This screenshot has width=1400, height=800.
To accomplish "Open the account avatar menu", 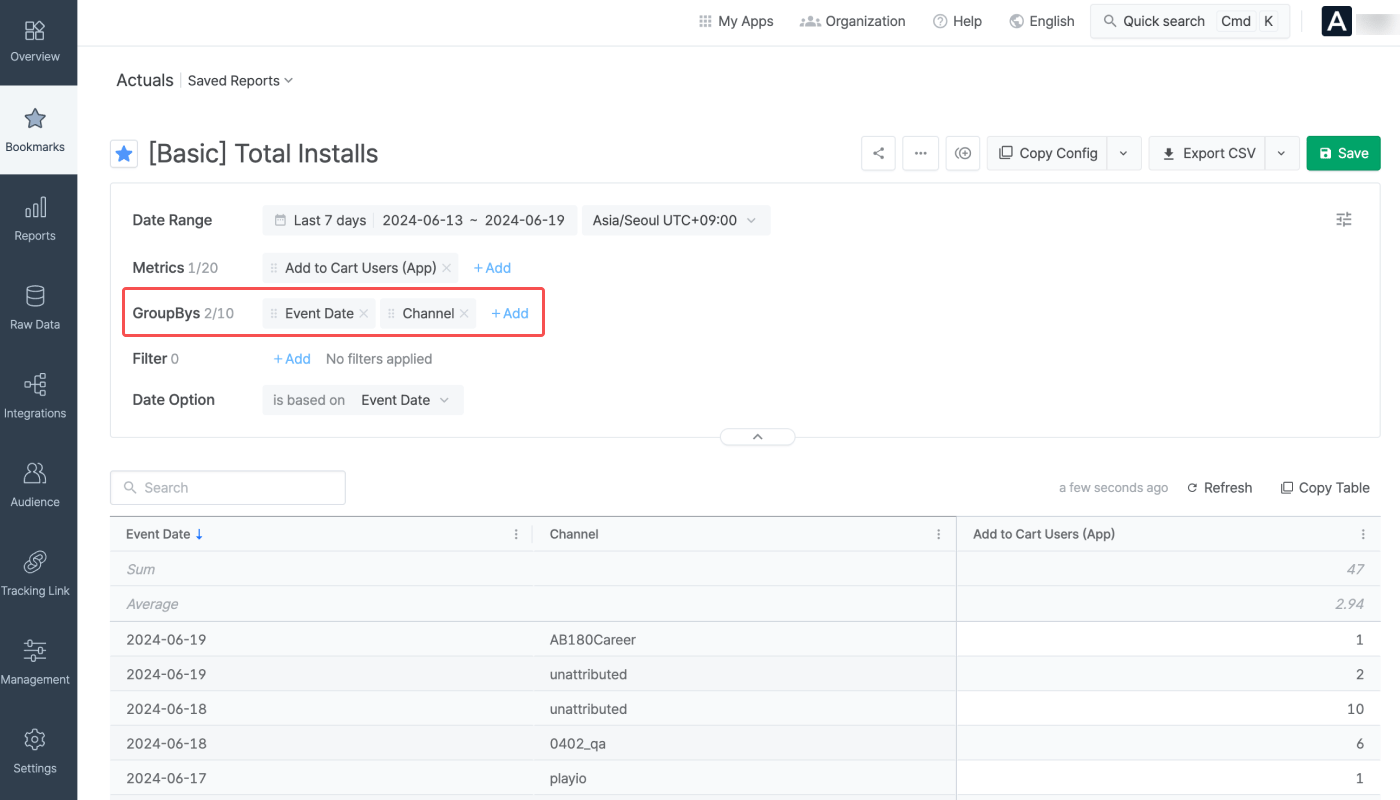I will click(1337, 21).
